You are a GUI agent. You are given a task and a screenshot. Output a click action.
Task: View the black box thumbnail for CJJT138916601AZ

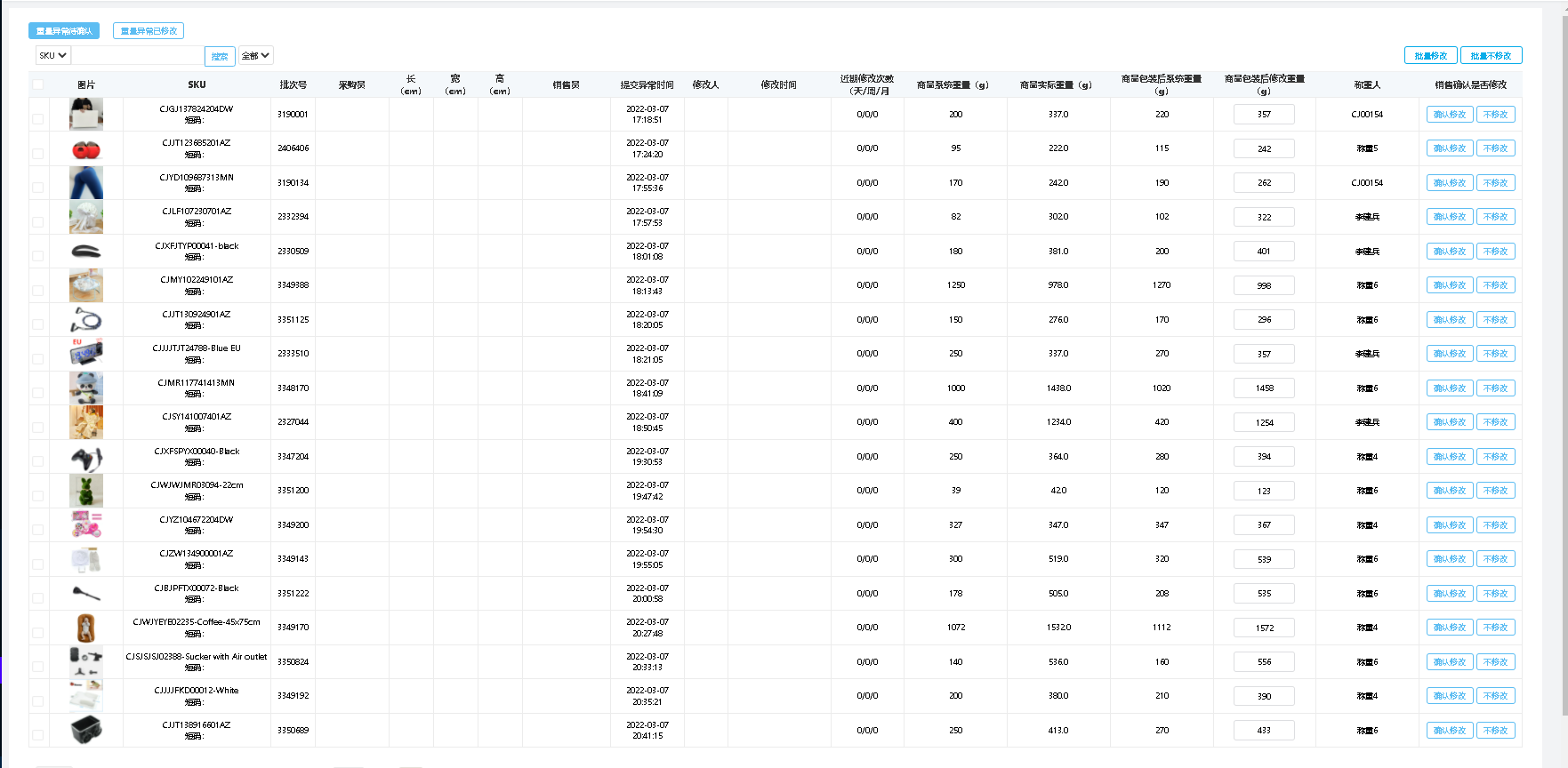coord(86,731)
